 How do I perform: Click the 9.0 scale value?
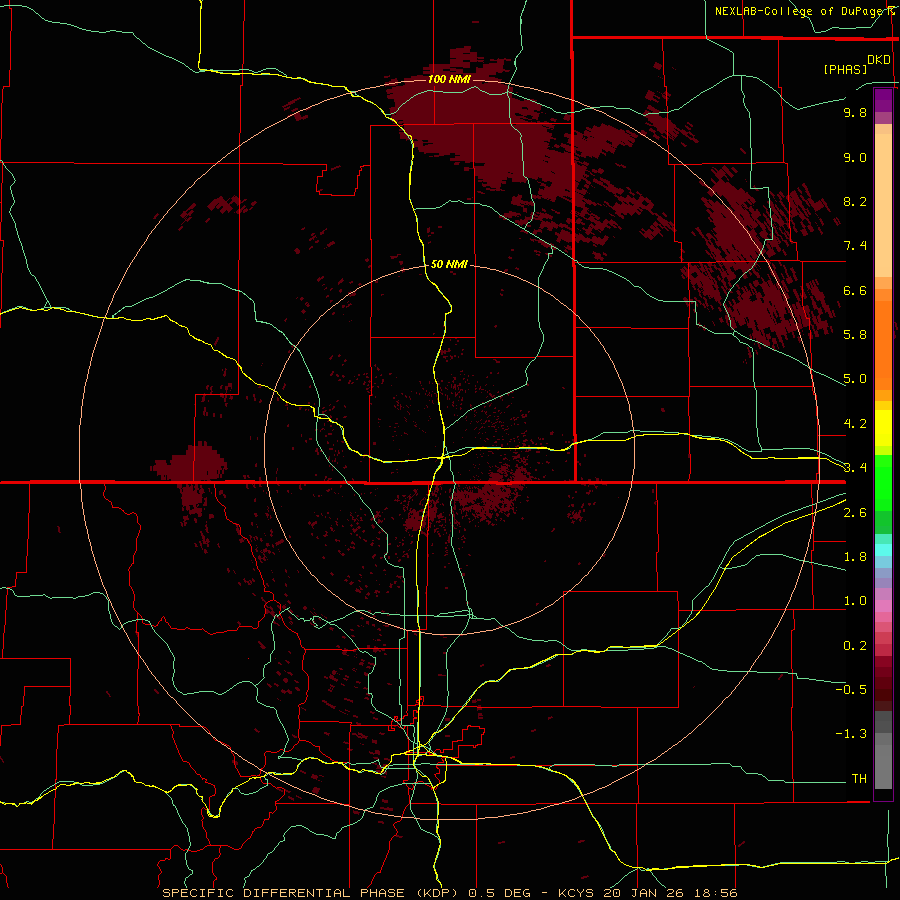pos(855,157)
